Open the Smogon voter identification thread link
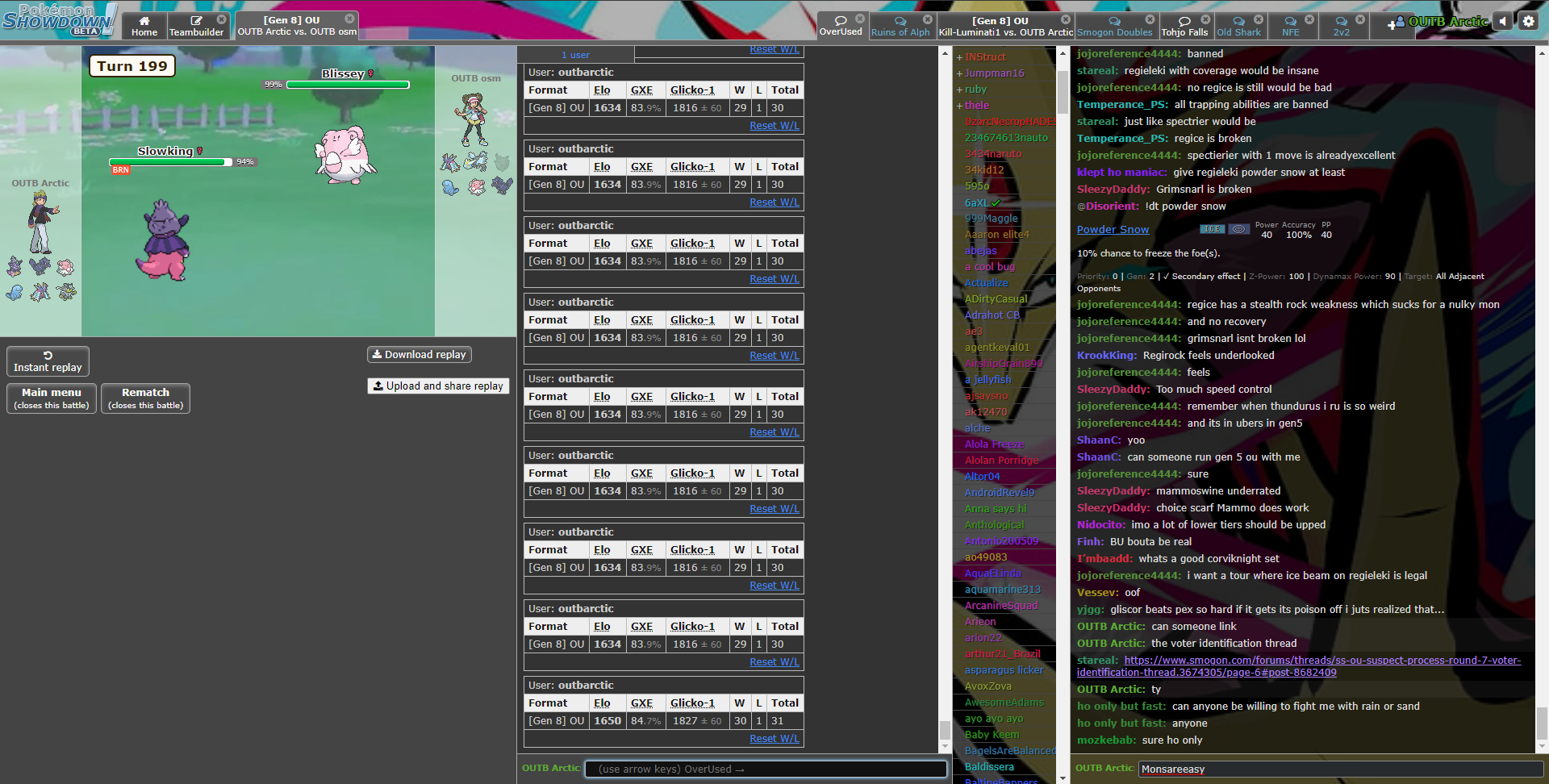Image resolution: width=1549 pixels, height=784 pixels. click(x=1298, y=666)
